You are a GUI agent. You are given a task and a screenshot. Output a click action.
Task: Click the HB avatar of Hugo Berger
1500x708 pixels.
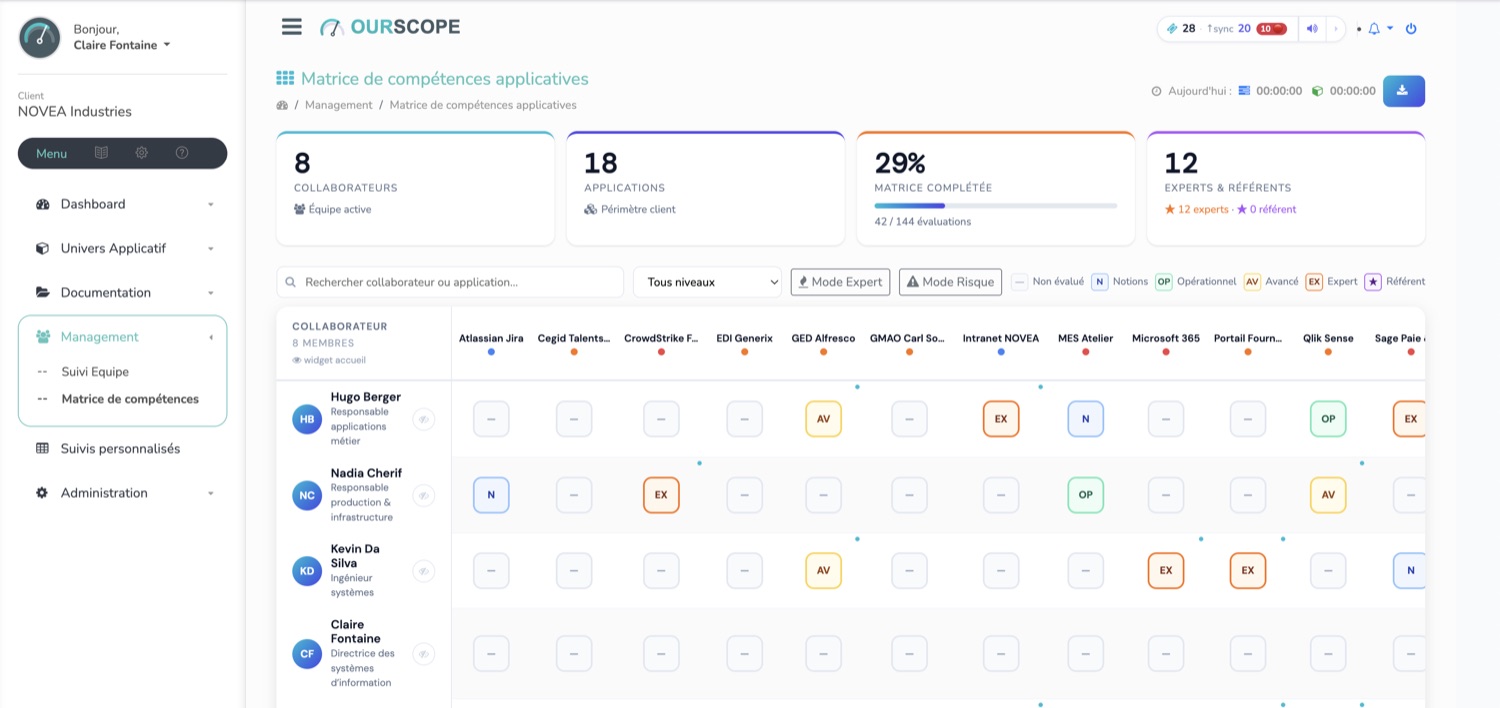pyautogui.click(x=307, y=419)
